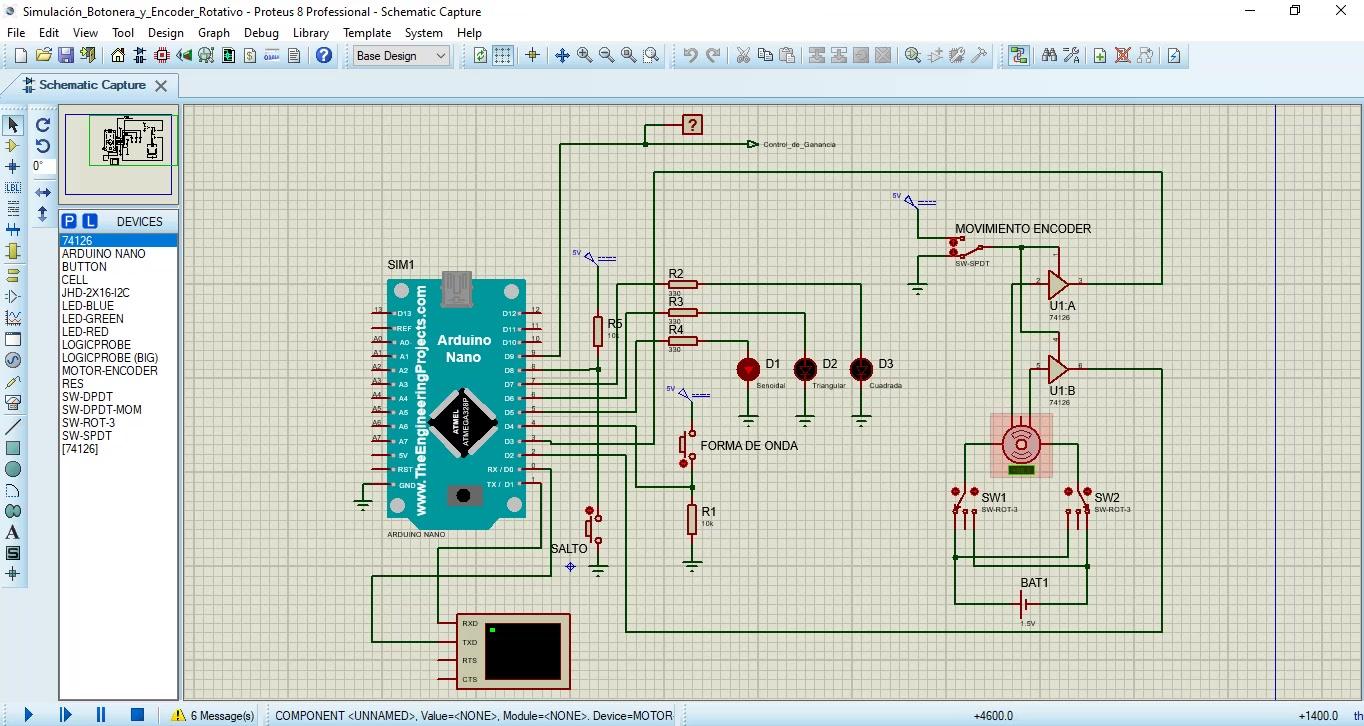Click the SALTO push button in the schematic
Image resolution: width=1364 pixels, height=726 pixels.
tap(592, 527)
